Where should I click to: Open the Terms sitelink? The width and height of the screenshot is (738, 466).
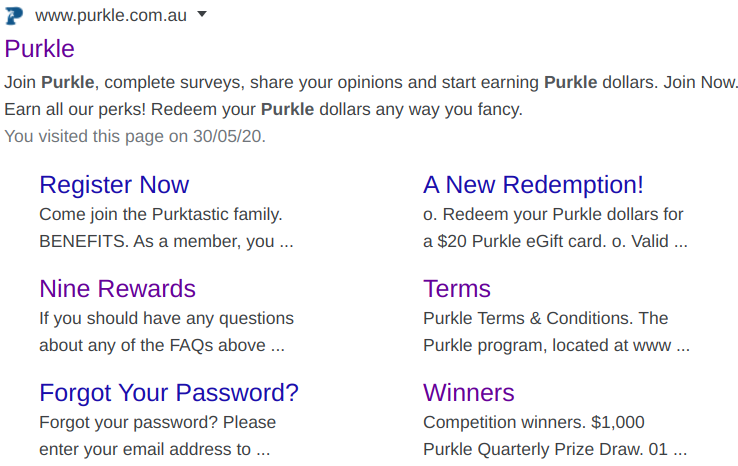[457, 289]
